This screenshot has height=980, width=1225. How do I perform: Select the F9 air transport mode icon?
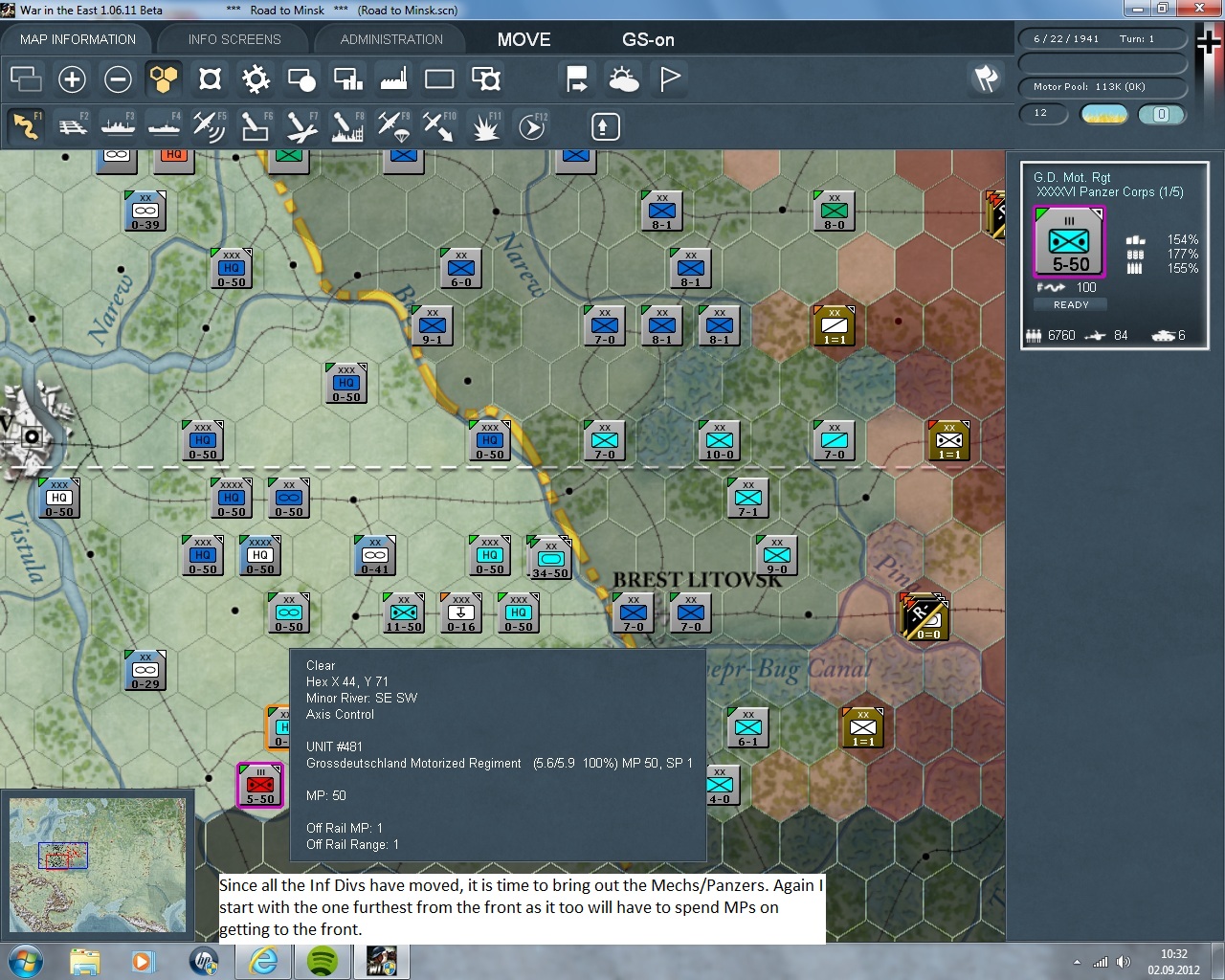coord(393,125)
